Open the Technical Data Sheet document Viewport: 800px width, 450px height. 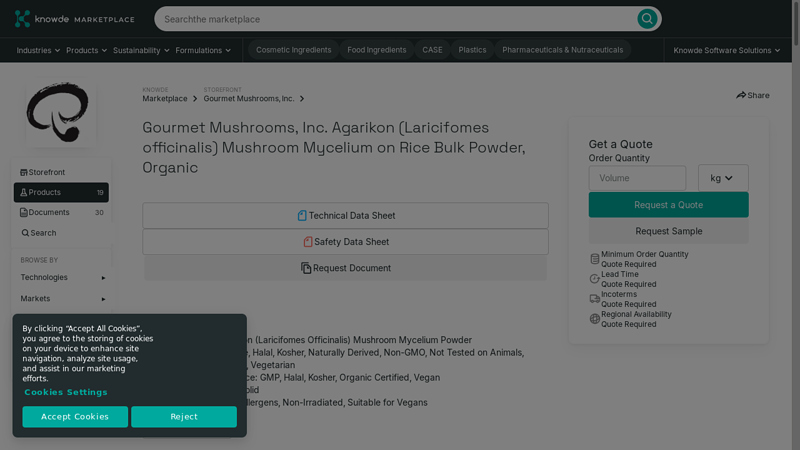click(x=345, y=215)
